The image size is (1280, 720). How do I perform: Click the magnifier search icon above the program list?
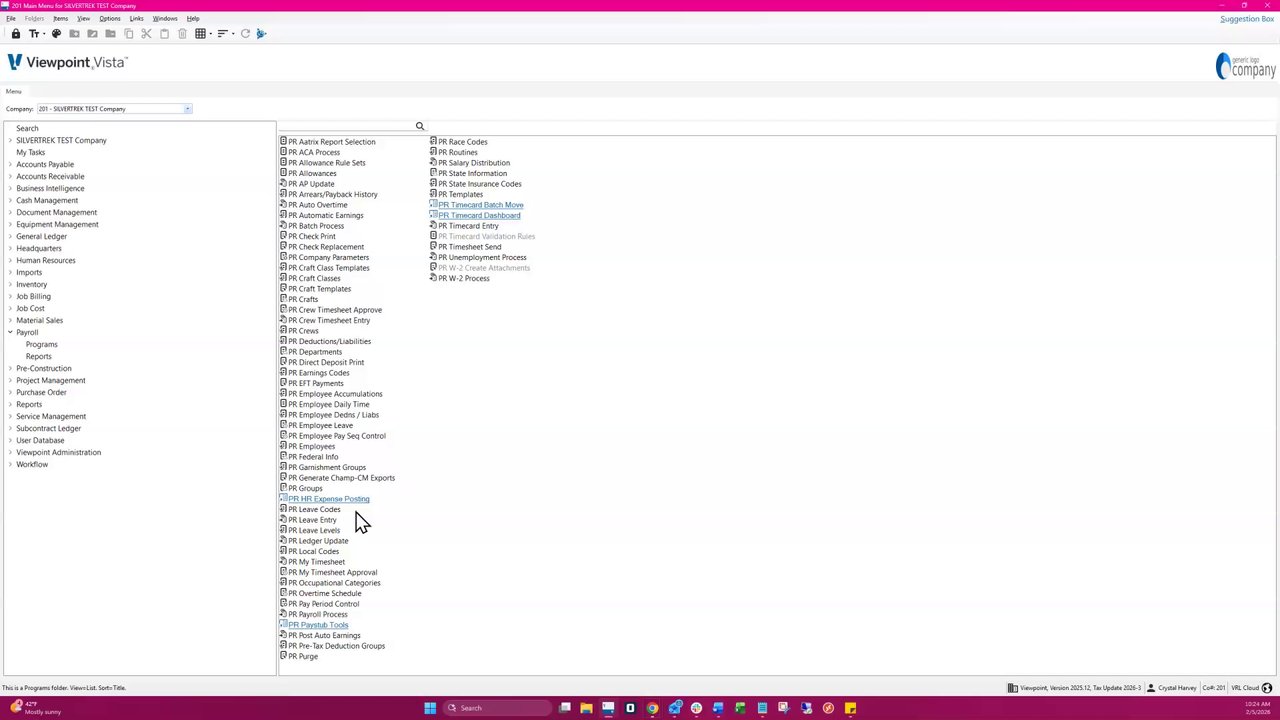(x=420, y=126)
